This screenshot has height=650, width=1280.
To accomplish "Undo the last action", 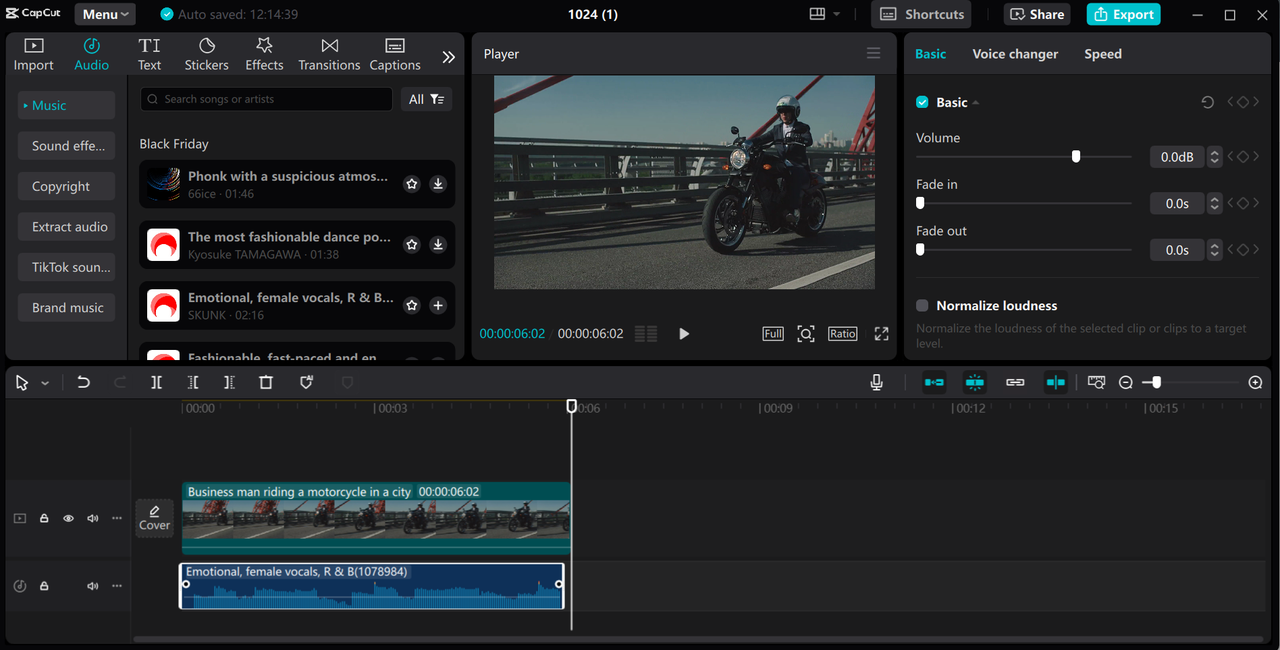I will click(83, 382).
